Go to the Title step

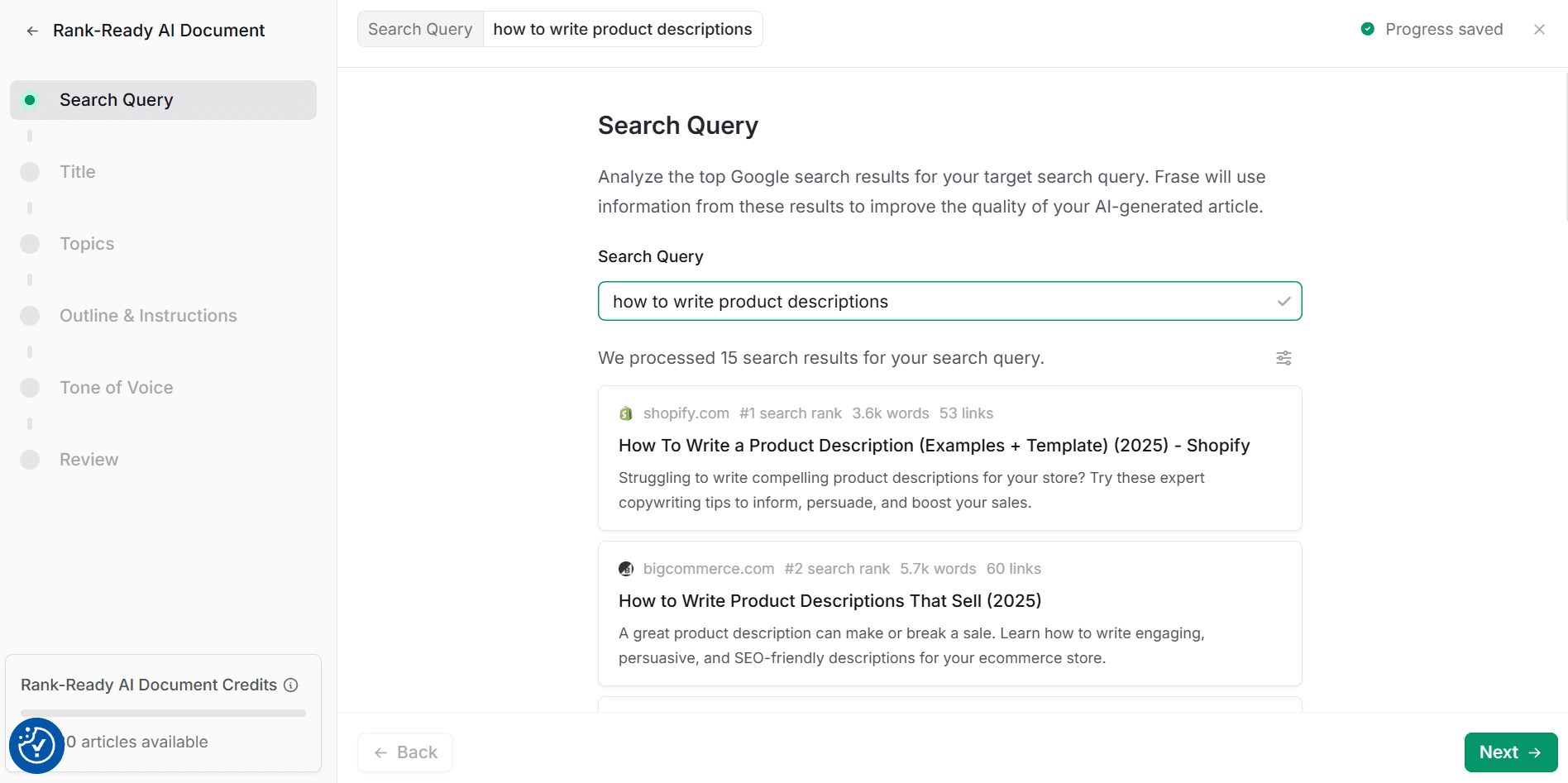(77, 172)
